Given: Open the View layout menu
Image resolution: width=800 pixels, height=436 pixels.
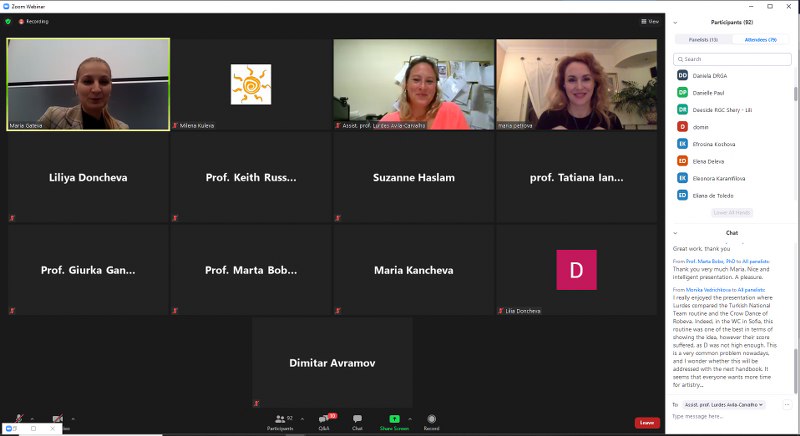Looking at the screenshot, I should 650,21.
